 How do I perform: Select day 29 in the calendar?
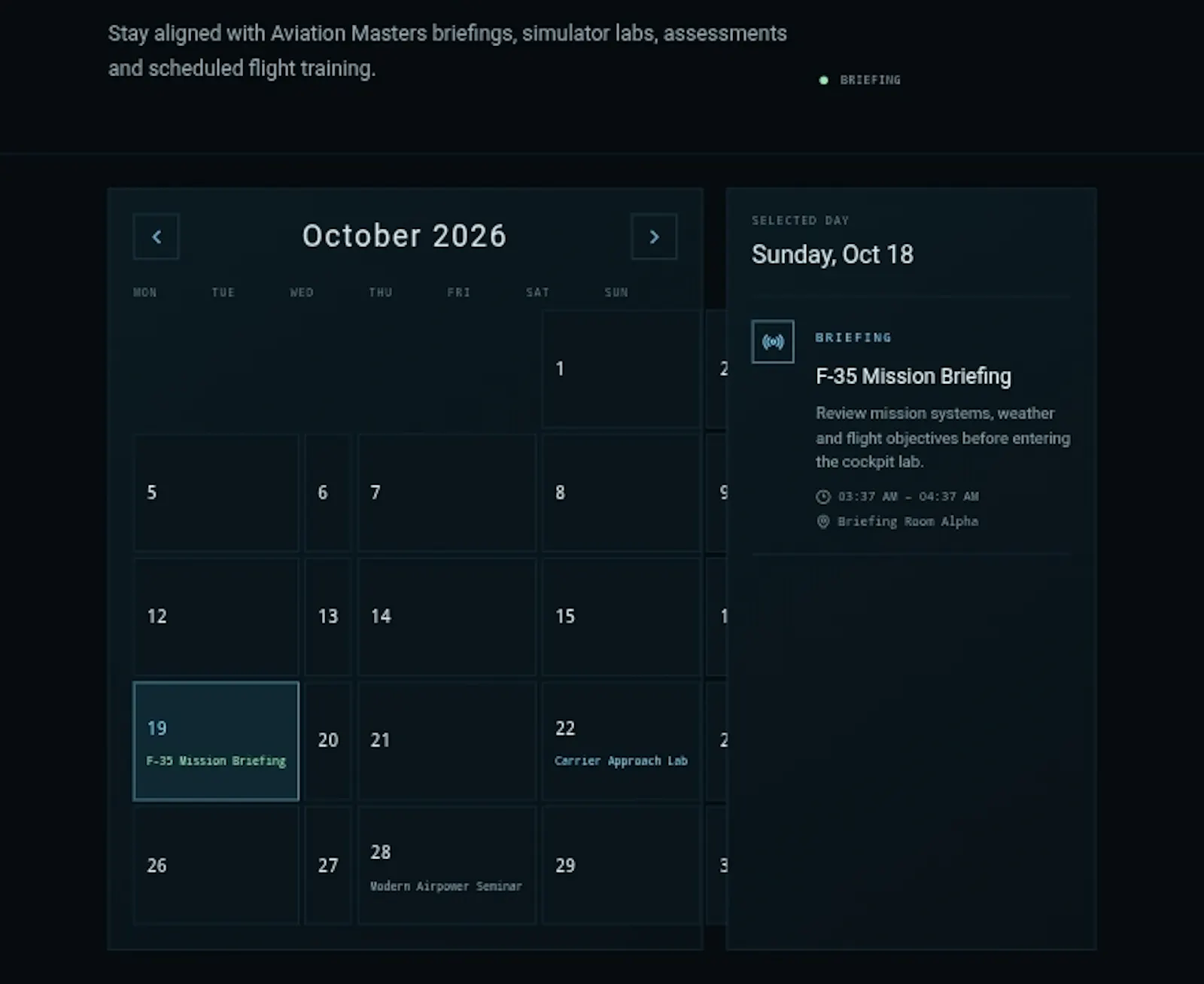(622, 865)
